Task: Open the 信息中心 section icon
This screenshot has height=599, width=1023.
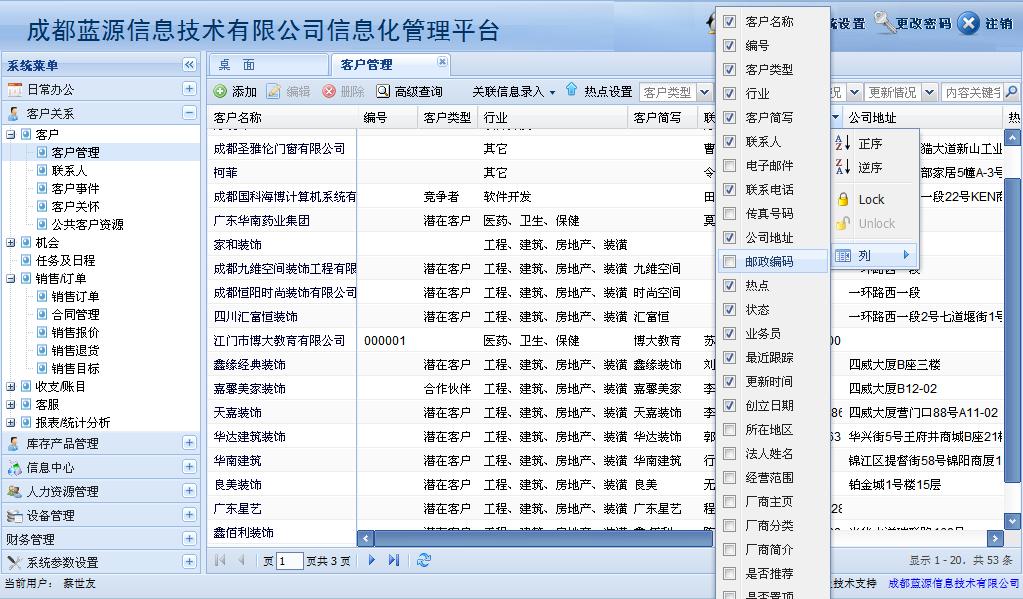Action: click(14, 467)
